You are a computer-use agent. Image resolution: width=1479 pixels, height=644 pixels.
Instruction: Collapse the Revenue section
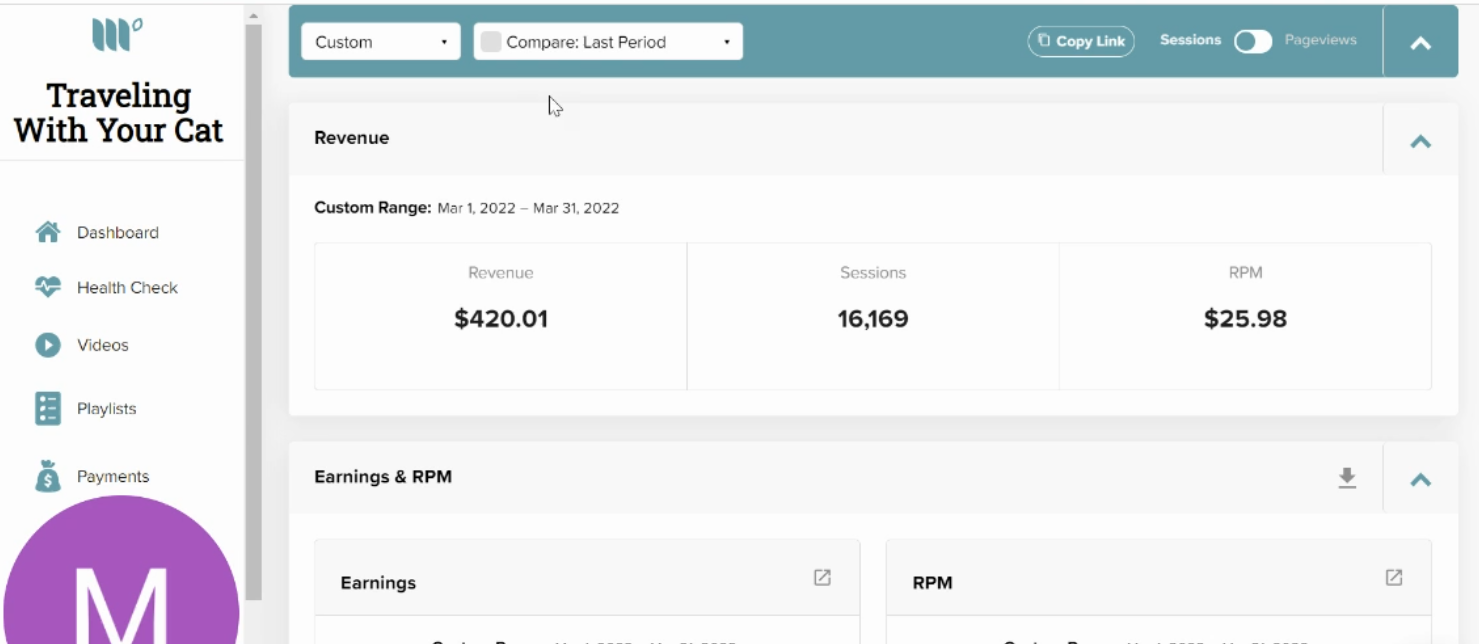(x=1420, y=141)
